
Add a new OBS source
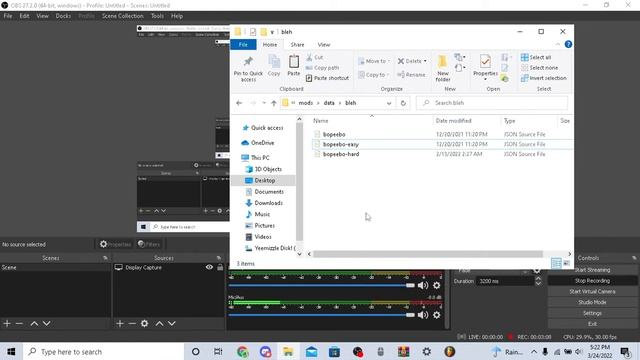pyautogui.click(x=120, y=323)
